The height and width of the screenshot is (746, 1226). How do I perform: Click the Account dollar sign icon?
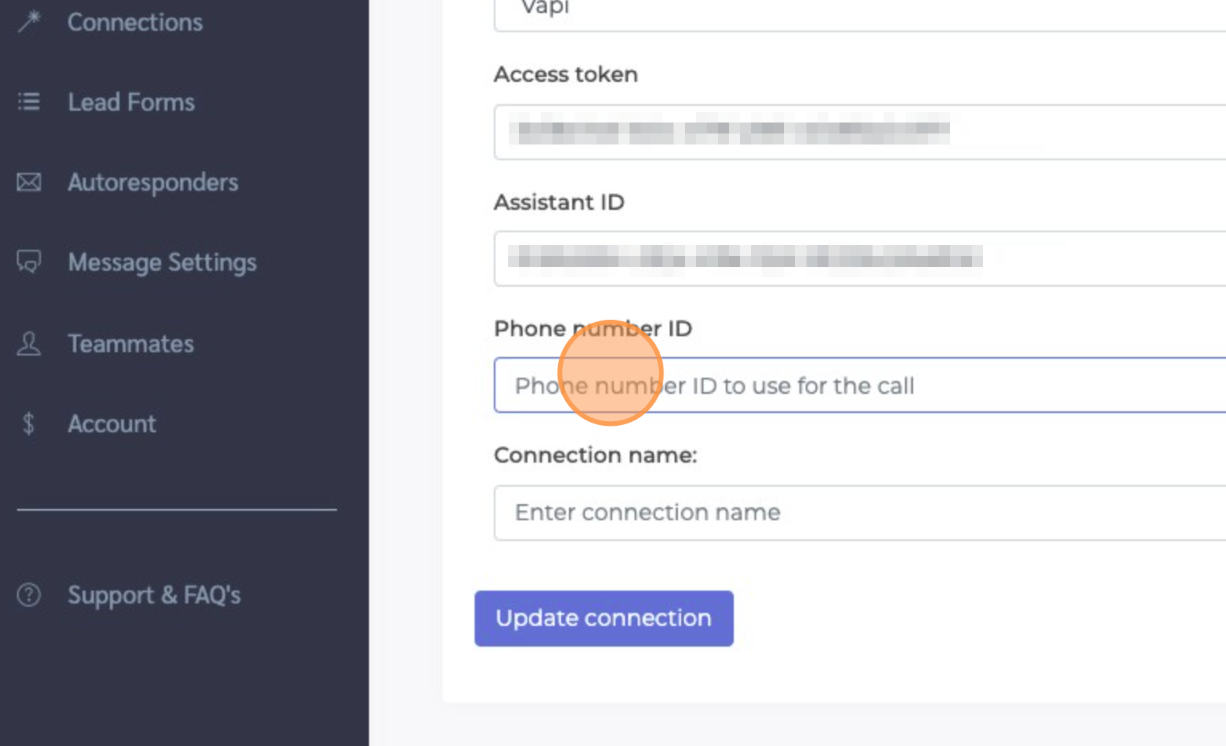click(29, 424)
